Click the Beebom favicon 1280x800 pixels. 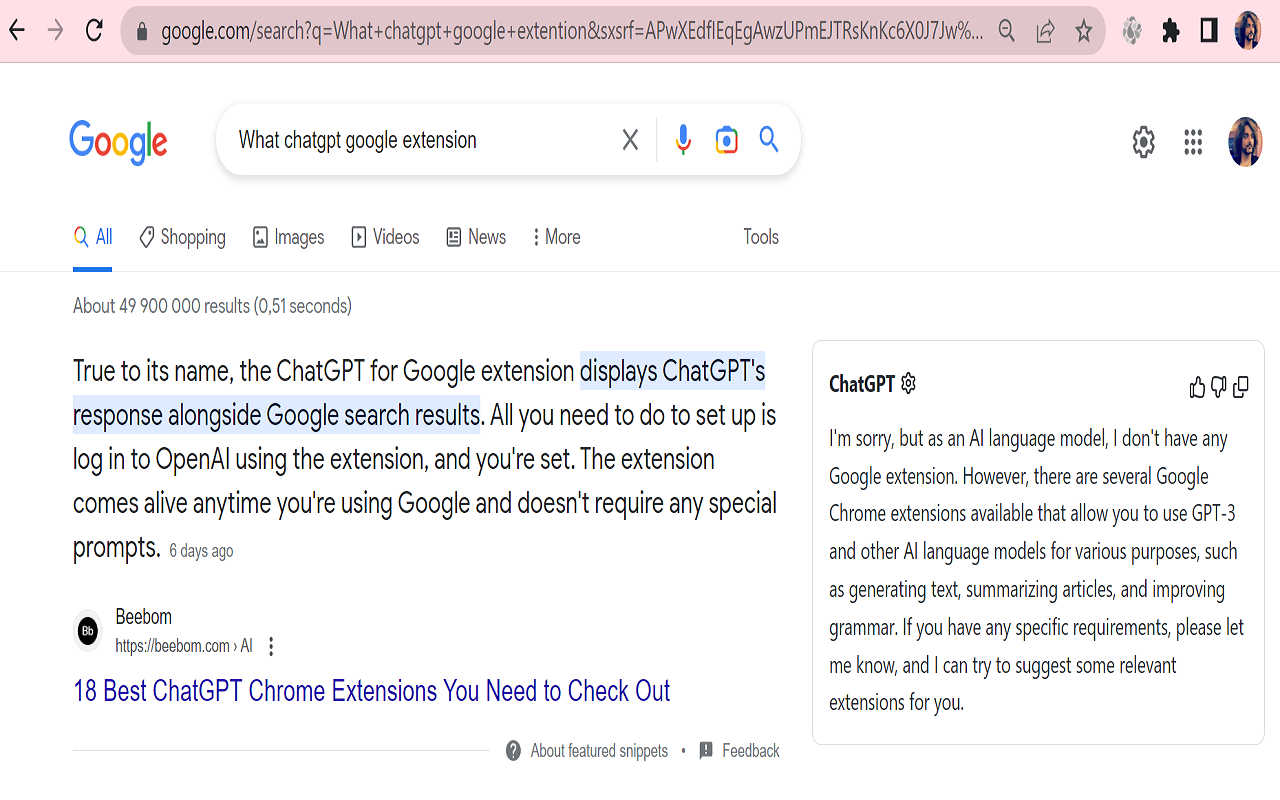pyautogui.click(x=88, y=631)
